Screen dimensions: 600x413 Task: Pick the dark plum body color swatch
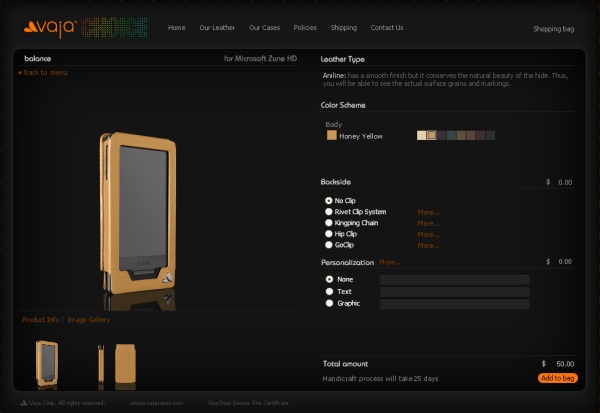441,135
